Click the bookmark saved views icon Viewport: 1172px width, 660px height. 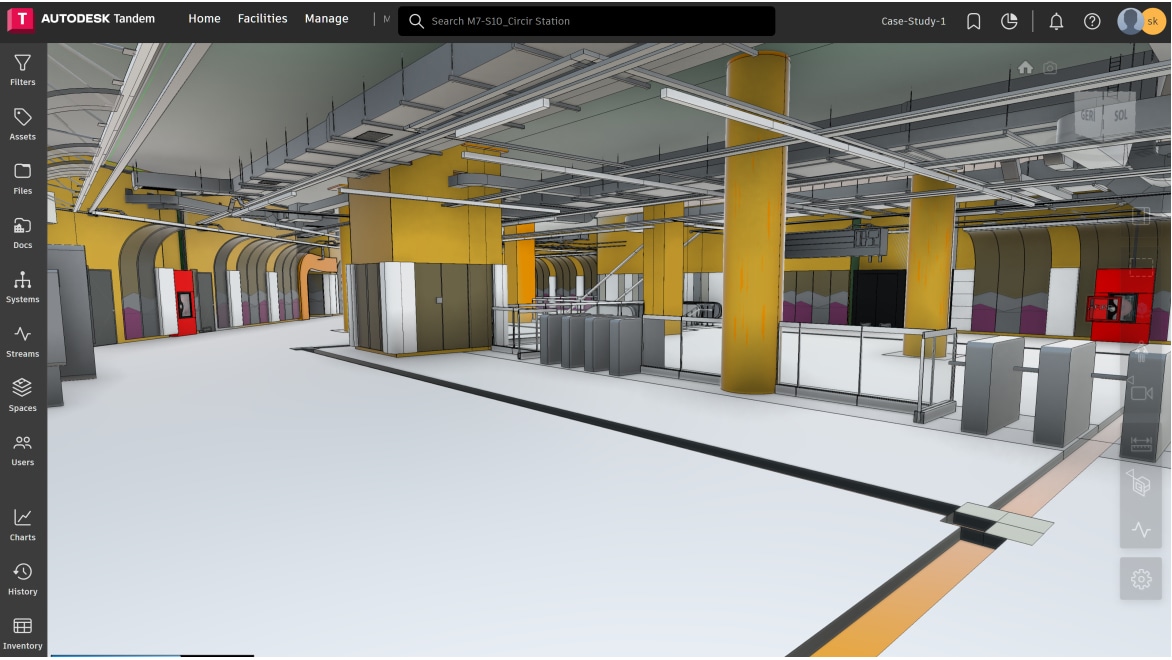coord(973,21)
